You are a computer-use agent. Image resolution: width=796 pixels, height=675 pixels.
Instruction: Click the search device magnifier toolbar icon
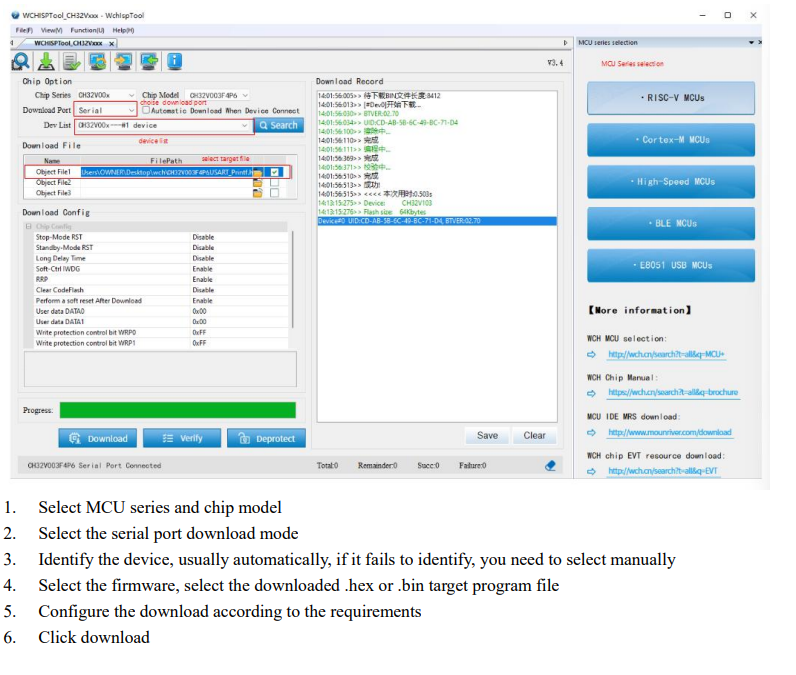point(21,62)
